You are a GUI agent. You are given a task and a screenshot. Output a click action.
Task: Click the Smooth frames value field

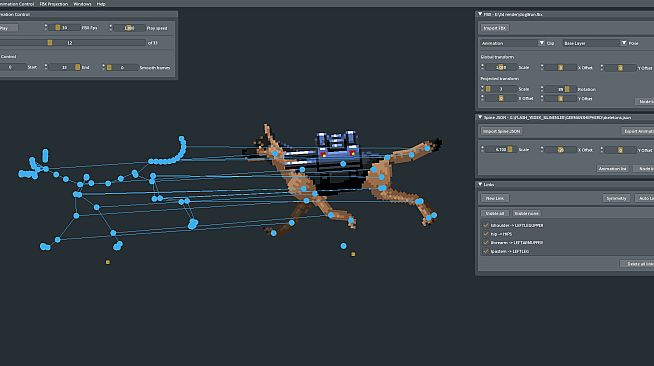pyautogui.click(x=122, y=67)
